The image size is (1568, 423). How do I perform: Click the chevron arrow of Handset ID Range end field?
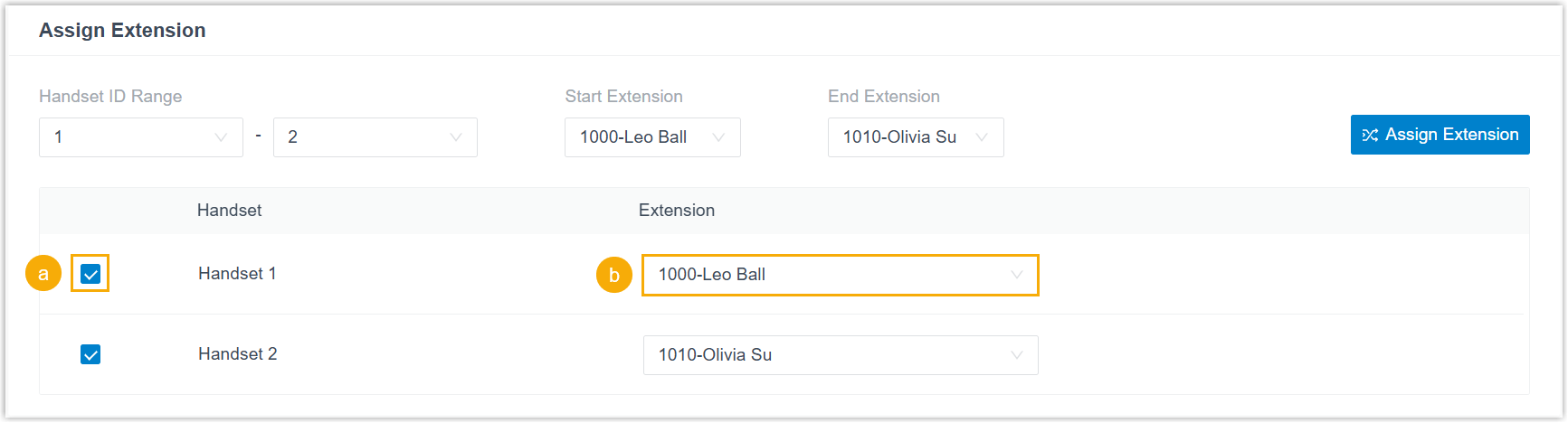pyautogui.click(x=456, y=137)
